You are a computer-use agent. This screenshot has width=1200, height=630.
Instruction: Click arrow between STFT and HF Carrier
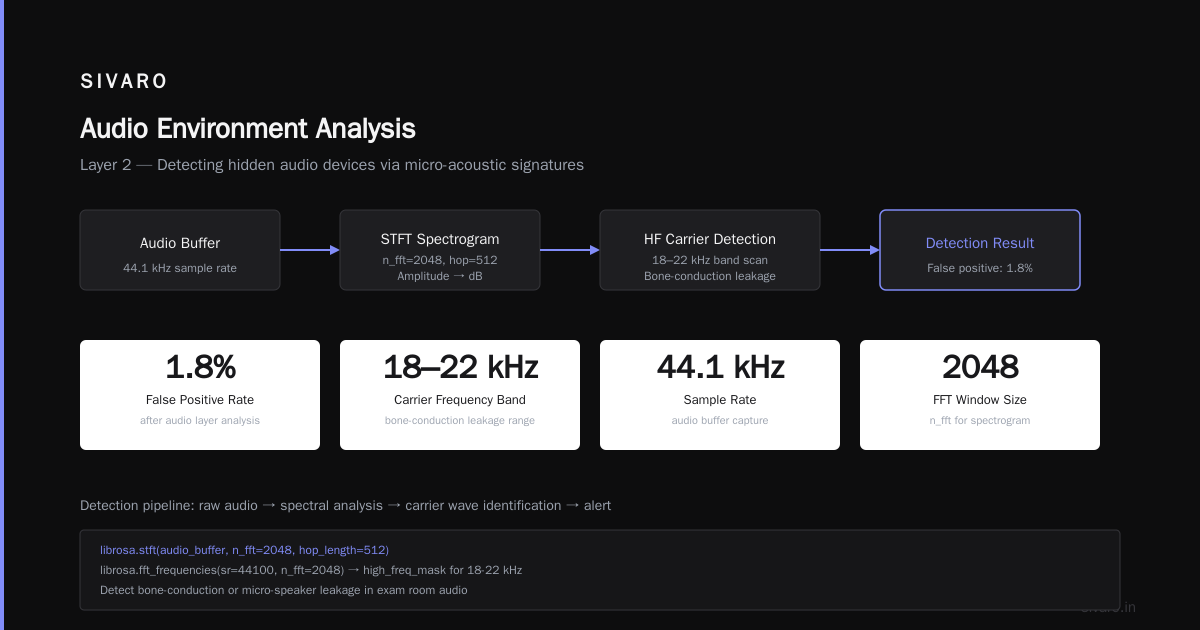(570, 250)
